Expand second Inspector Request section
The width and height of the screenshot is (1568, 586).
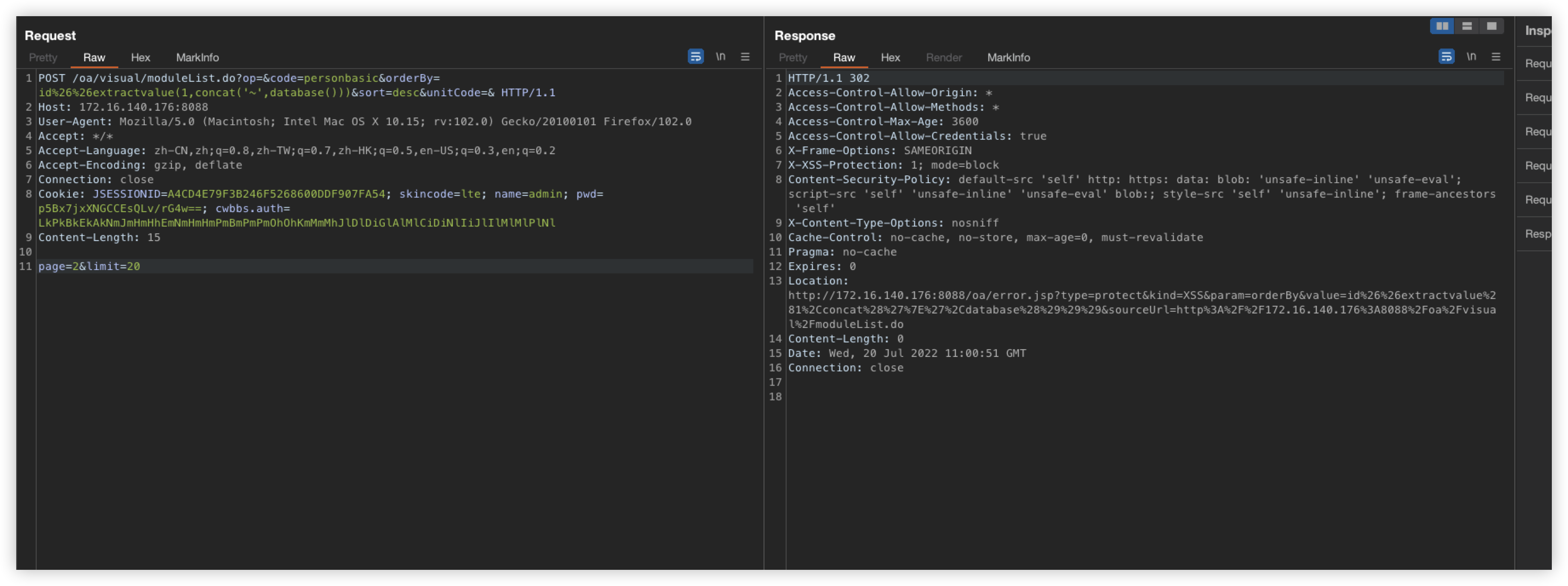tap(1537, 98)
